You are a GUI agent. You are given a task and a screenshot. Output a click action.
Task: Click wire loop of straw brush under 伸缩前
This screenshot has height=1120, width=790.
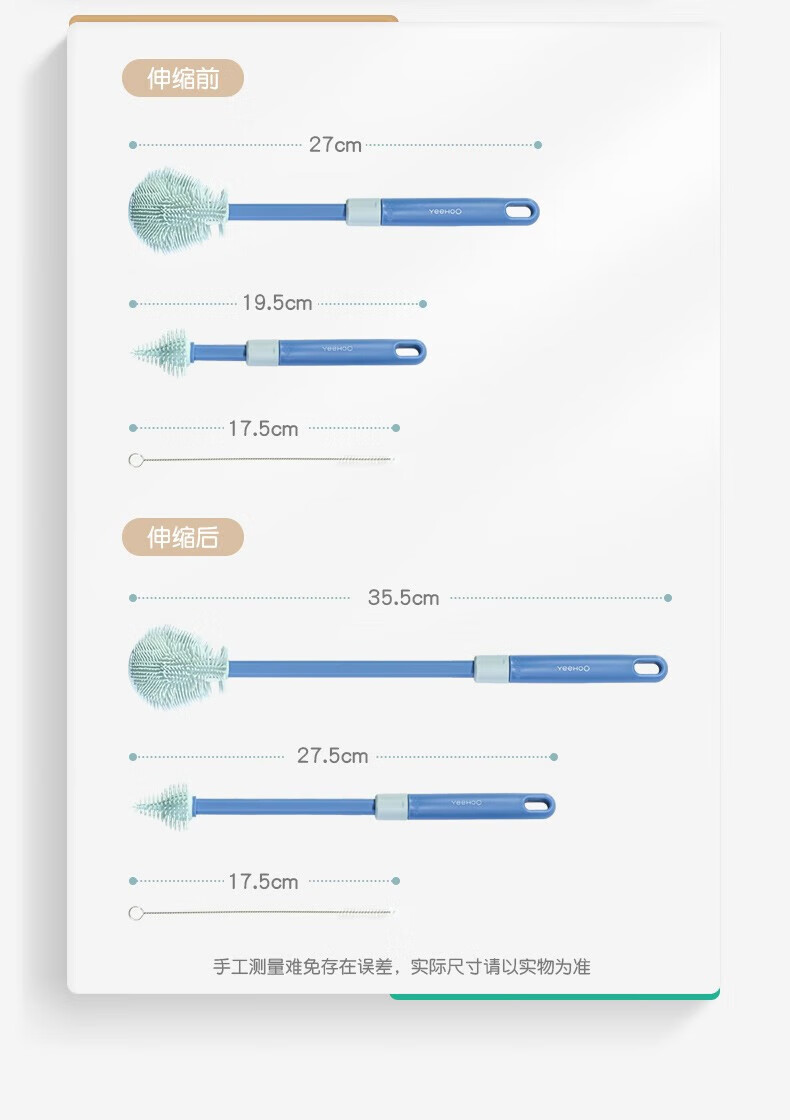(x=136, y=460)
